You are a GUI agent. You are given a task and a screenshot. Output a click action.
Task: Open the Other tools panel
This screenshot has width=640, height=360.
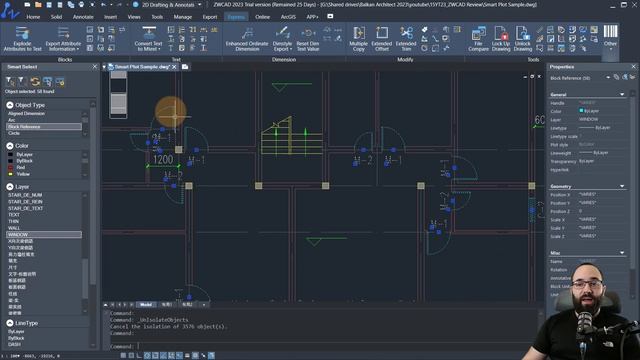click(x=610, y=37)
